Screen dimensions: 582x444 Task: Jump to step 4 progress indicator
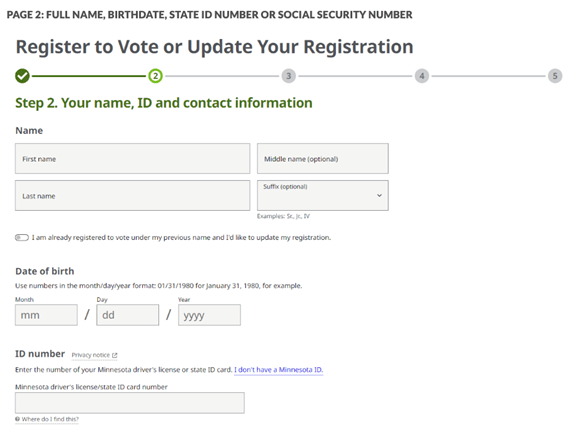pyautogui.click(x=422, y=76)
